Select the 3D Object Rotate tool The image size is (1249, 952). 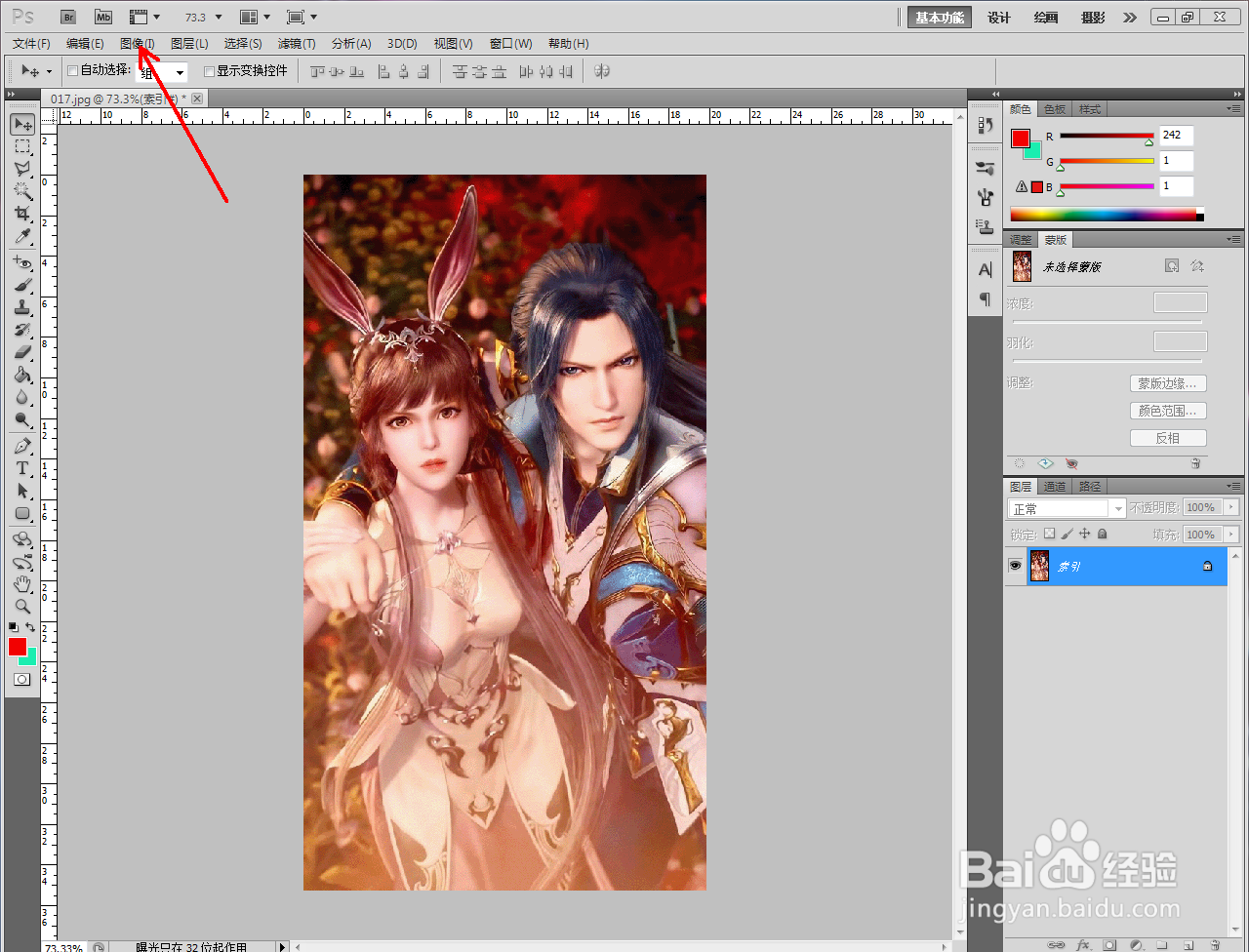coord(22,539)
